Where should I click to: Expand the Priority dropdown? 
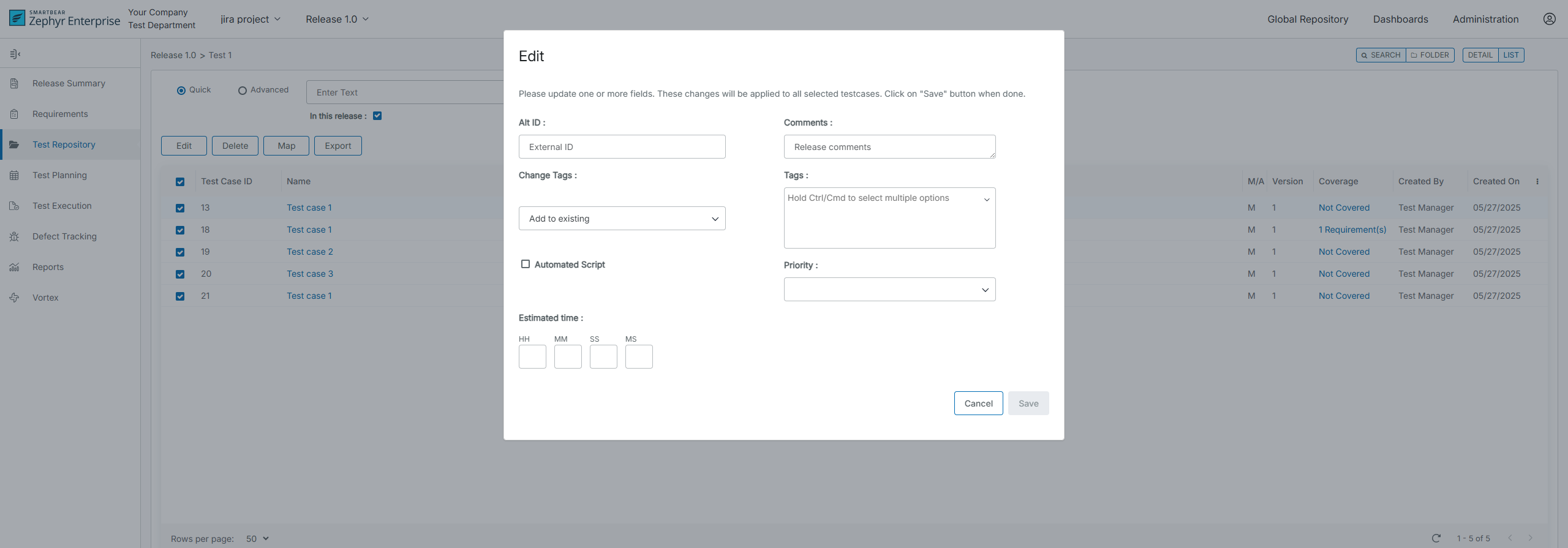coord(889,290)
